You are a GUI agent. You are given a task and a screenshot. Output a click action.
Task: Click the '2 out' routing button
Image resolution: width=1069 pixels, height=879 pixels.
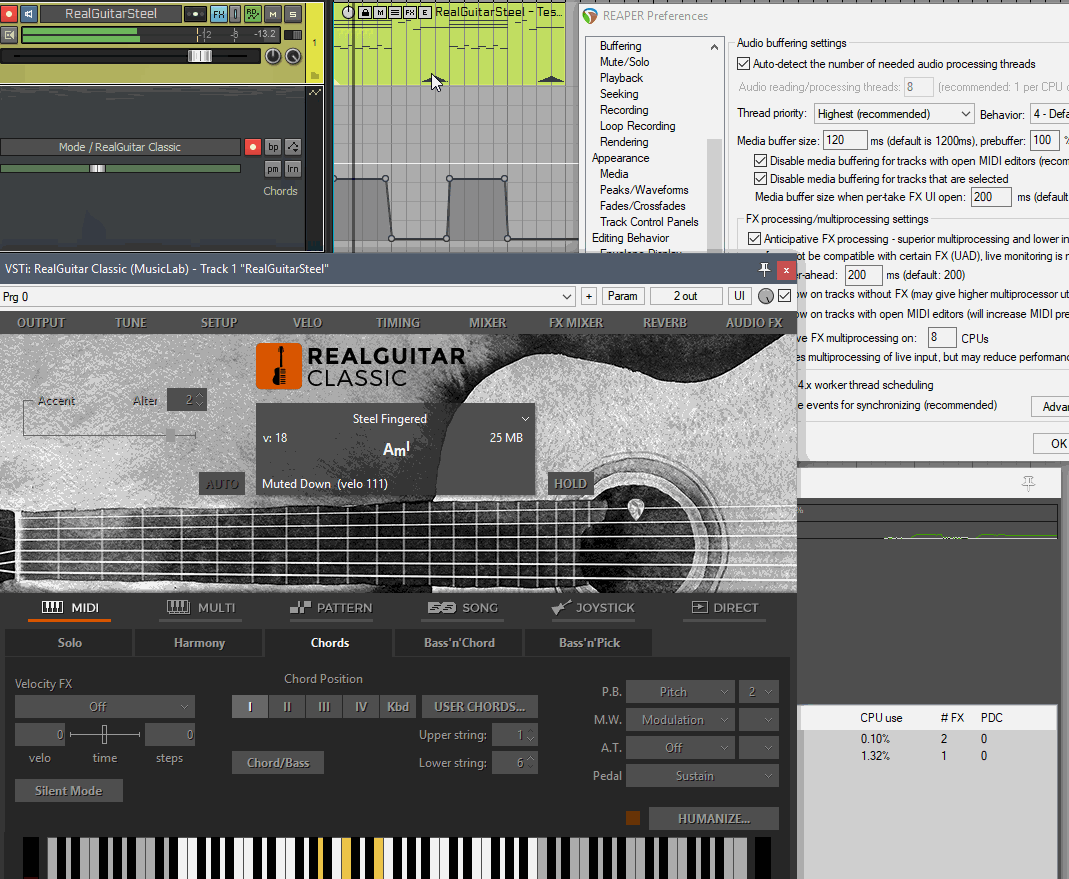pyautogui.click(x=685, y=296)
